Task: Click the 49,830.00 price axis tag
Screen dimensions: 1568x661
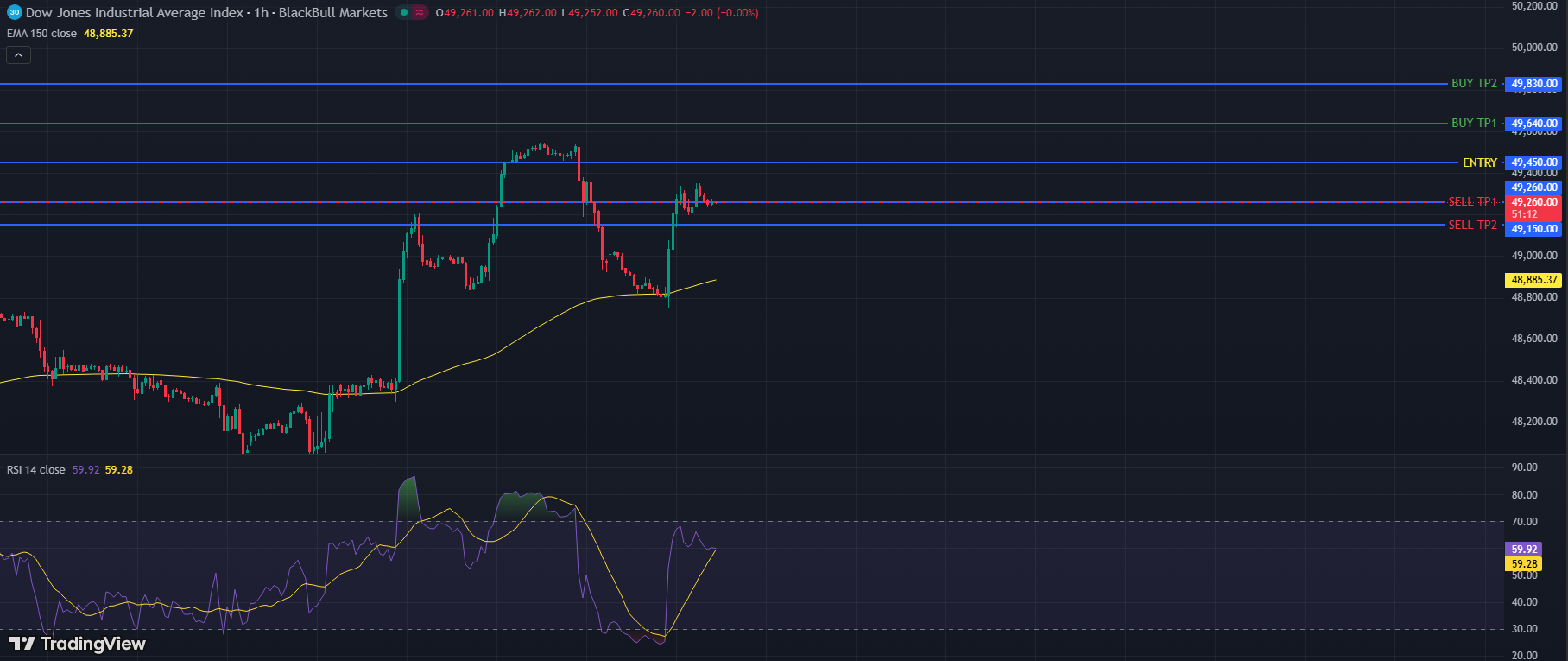Action: 1533,84
